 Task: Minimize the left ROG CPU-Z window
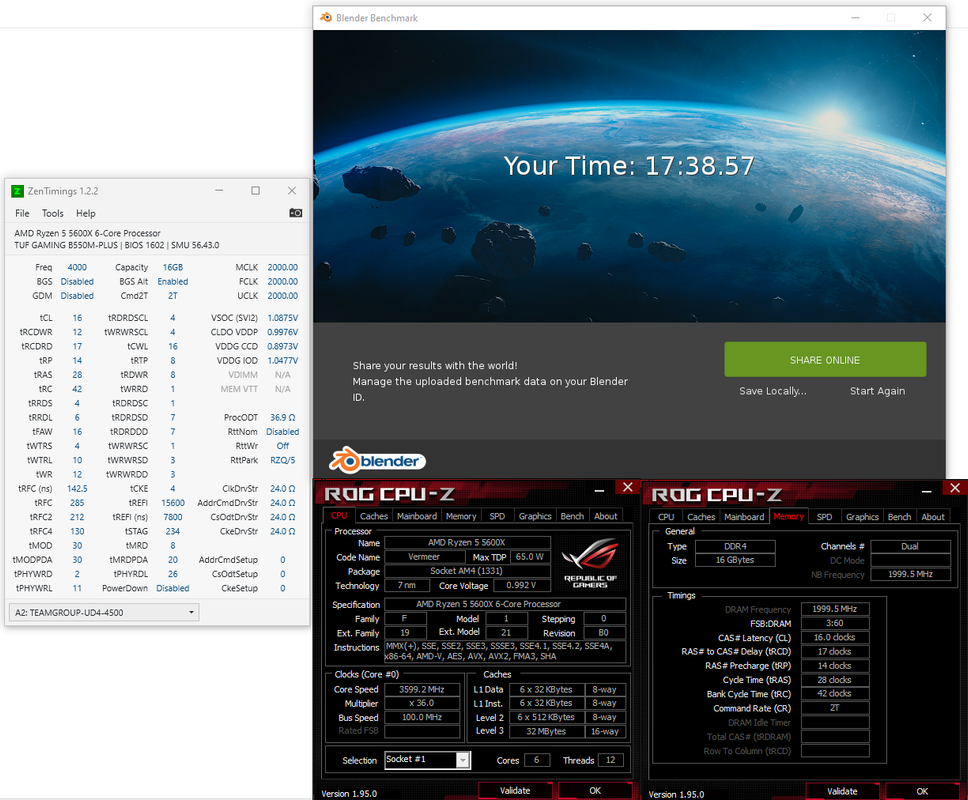click(599, 490)
